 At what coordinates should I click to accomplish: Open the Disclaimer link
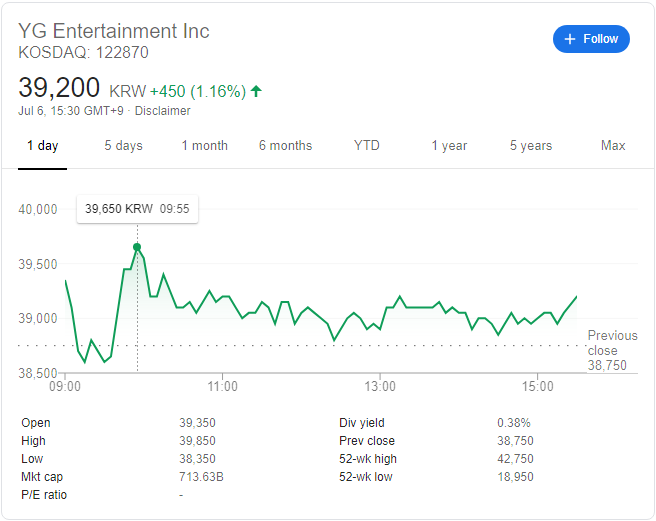(162, 111)
